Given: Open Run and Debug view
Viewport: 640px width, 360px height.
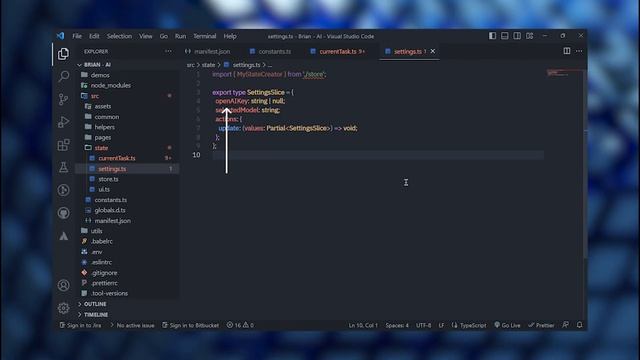Looking at the screenshot, I should tap(63, 122).
